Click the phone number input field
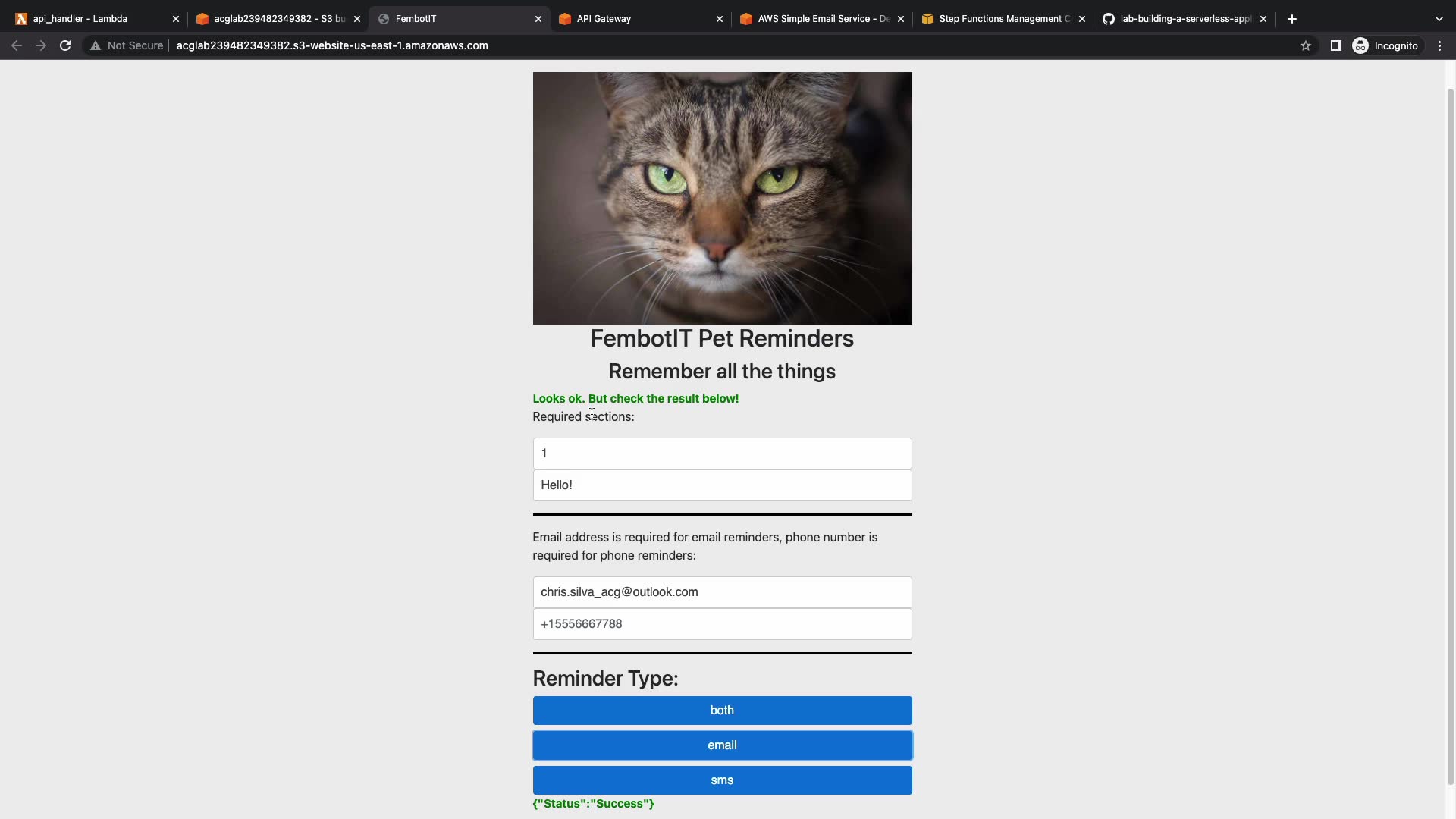 tap(721, 624)
